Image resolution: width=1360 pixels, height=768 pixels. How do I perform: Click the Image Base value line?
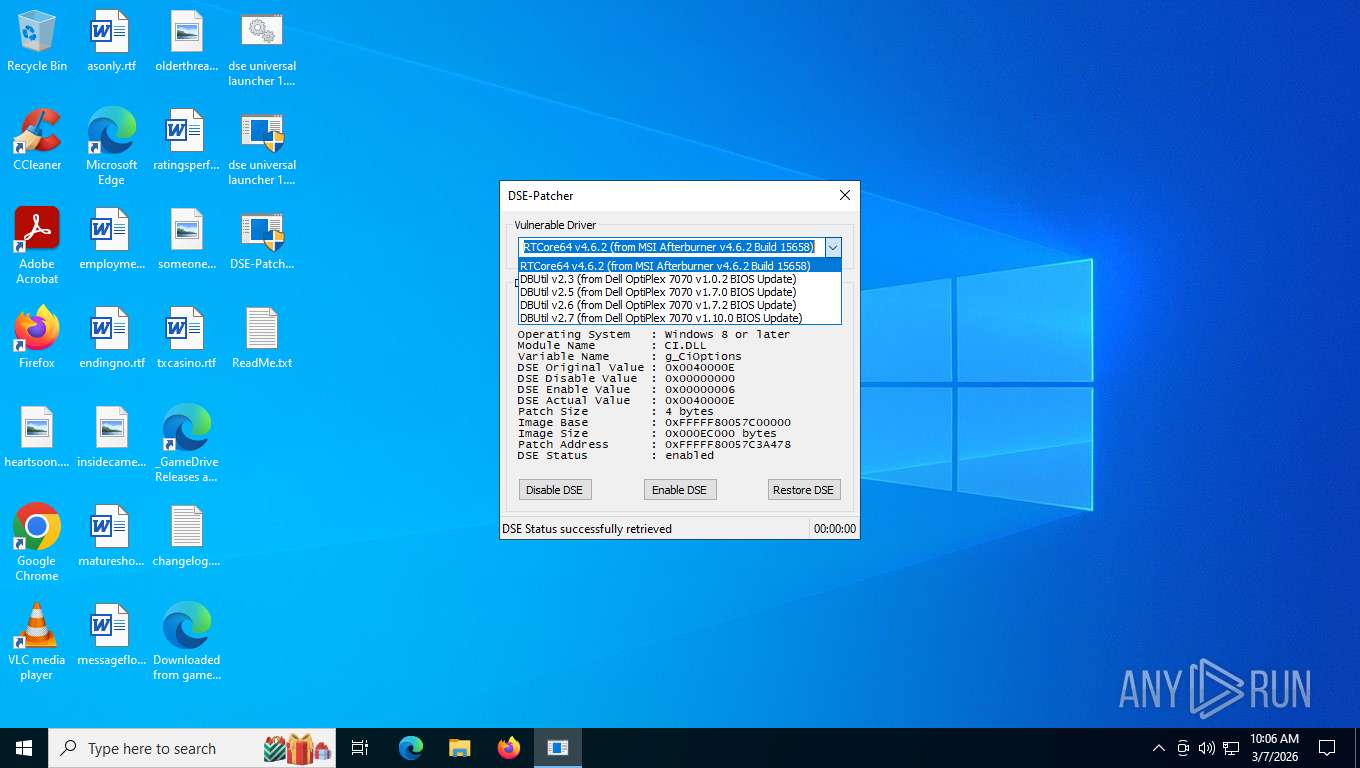click(654, 422)
